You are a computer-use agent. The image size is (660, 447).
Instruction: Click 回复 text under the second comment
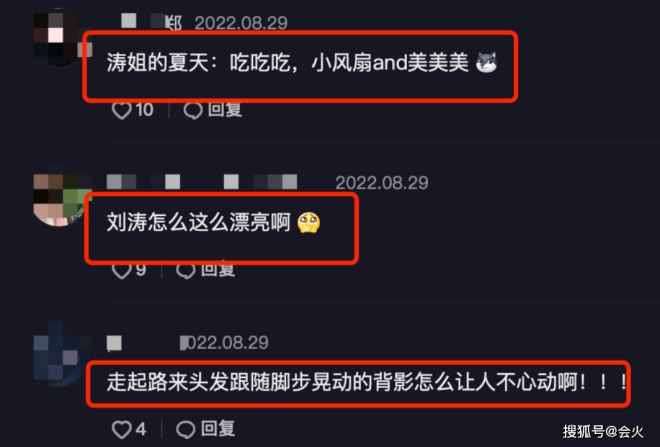click(x=218, y=270)
